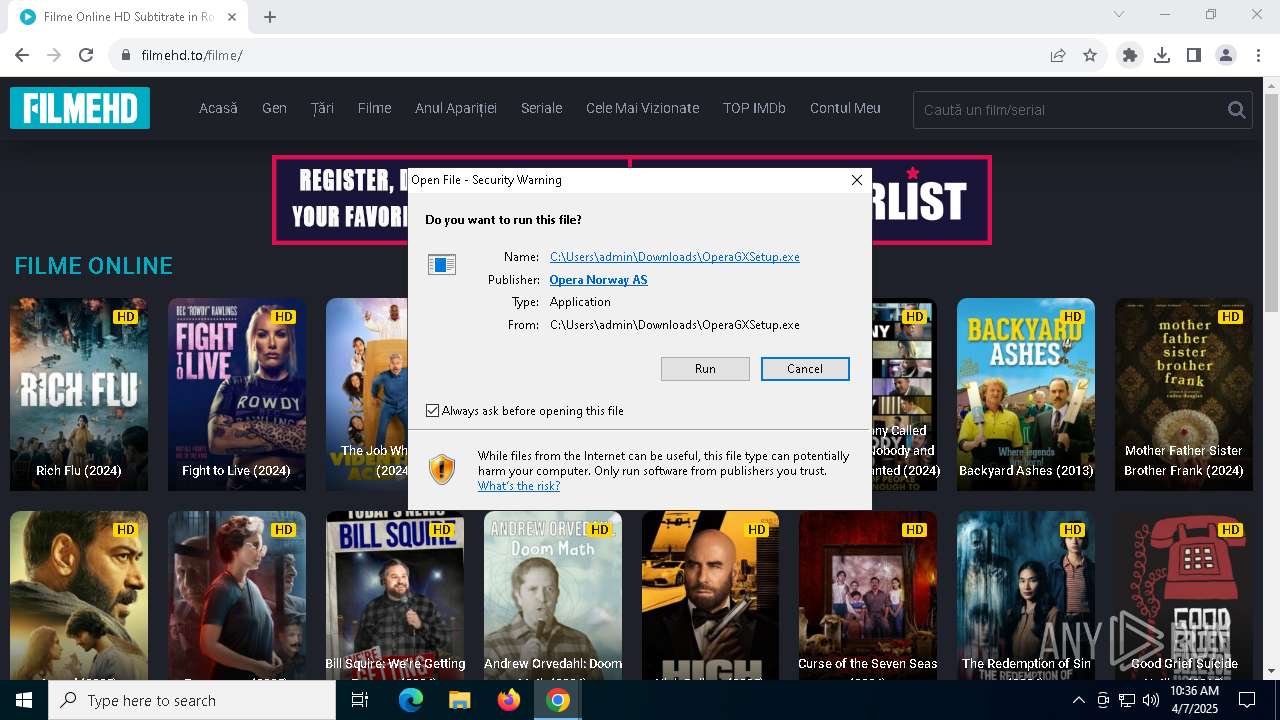
Task: Open new tab with plus button
Action: [x=270, y=17]
